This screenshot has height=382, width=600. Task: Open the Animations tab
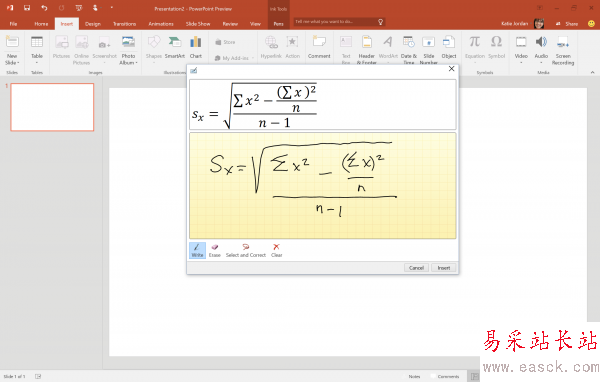tap(161, 24)
